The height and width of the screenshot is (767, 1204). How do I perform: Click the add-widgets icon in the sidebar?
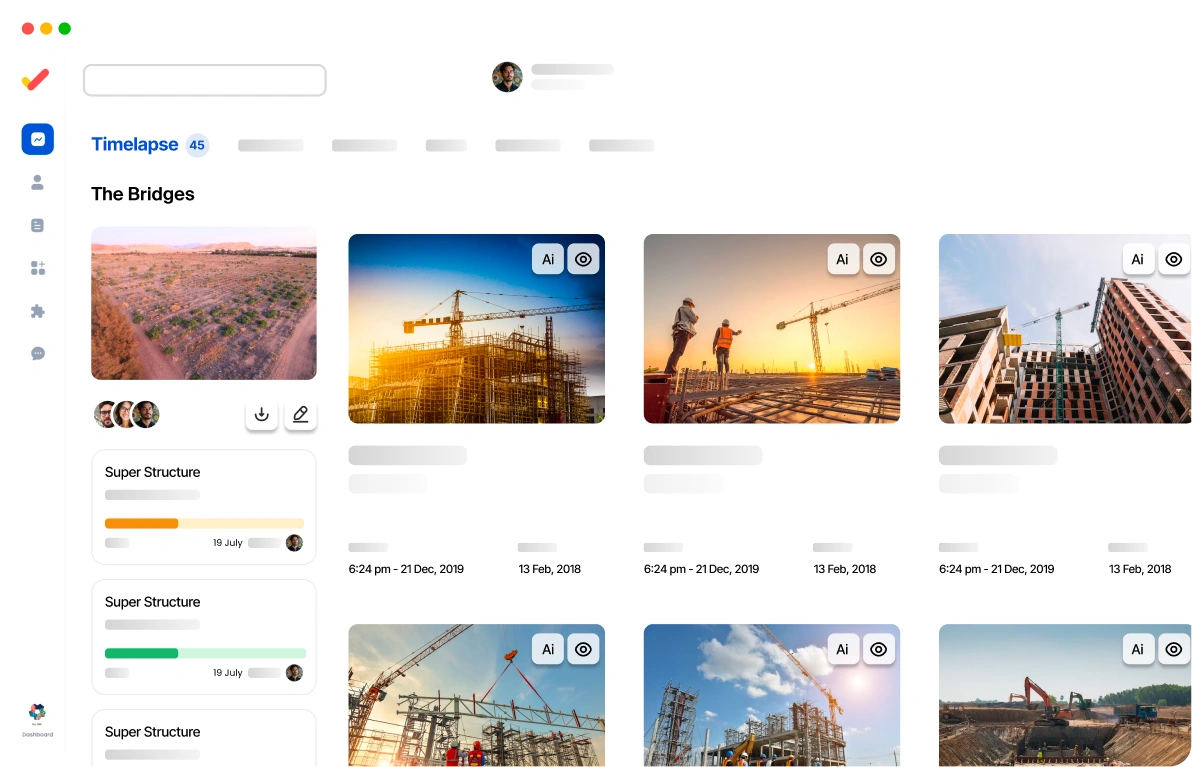37,268
